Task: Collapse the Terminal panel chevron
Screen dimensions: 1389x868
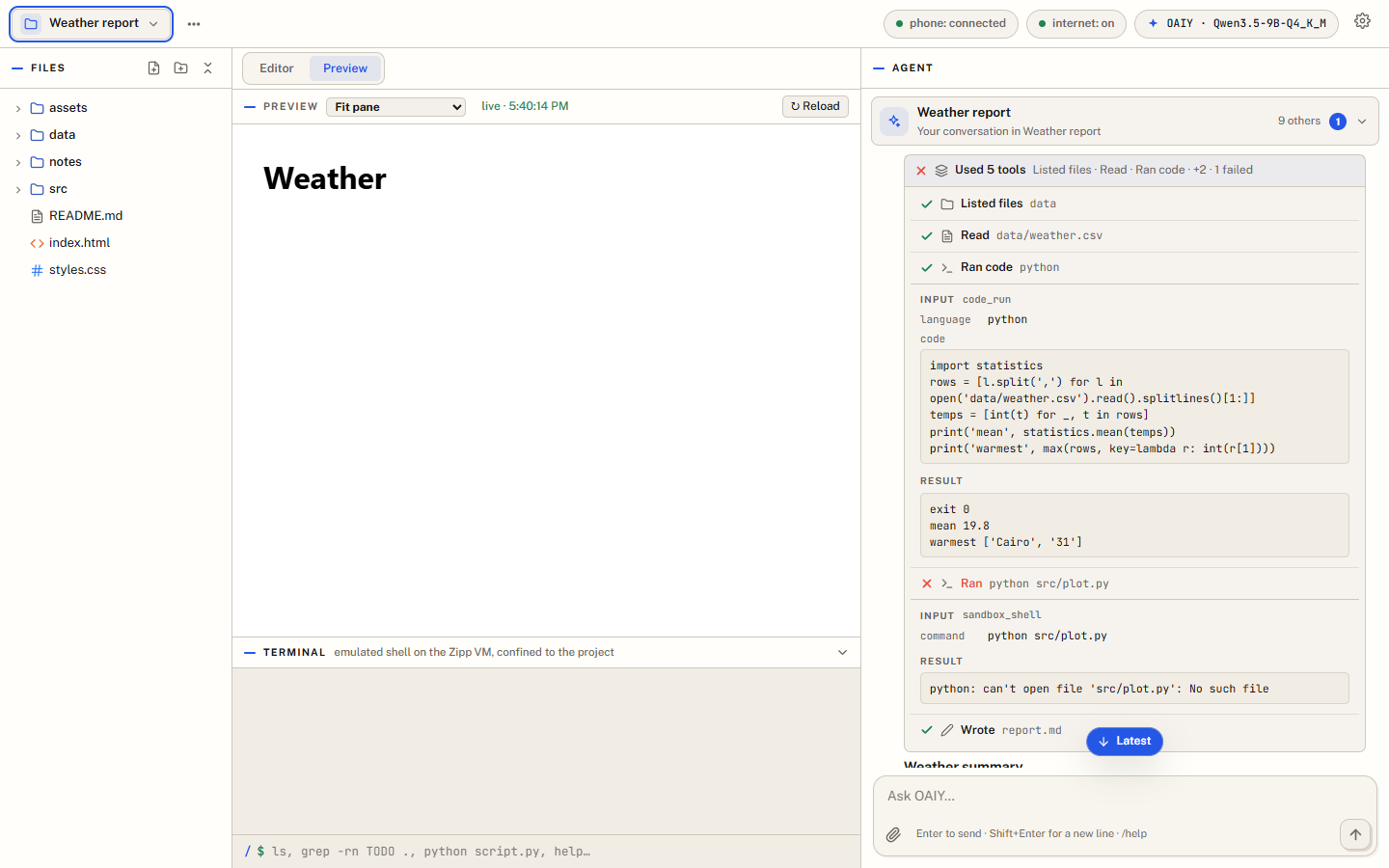Action: click(x=842, y=653)
